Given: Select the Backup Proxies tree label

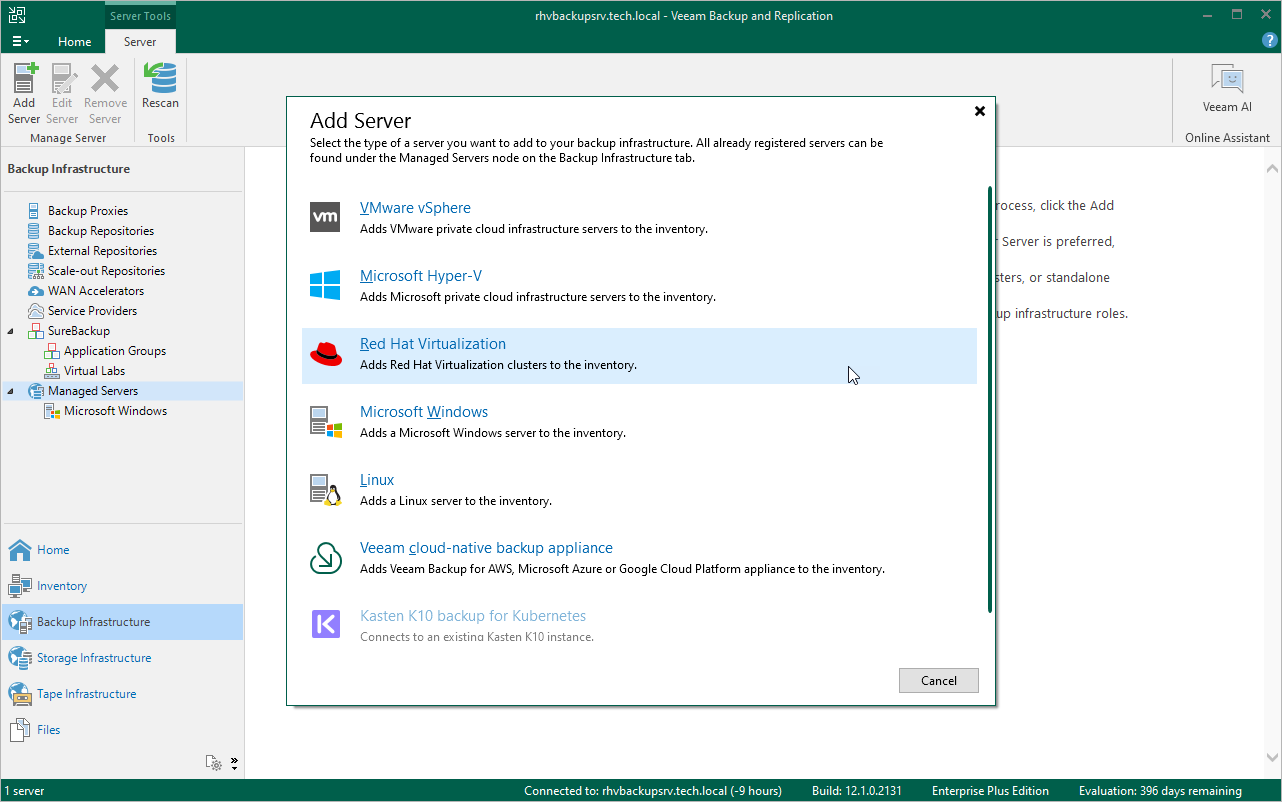Looking at the screenshot, I should pyautogui.click(x=88, y=211).
